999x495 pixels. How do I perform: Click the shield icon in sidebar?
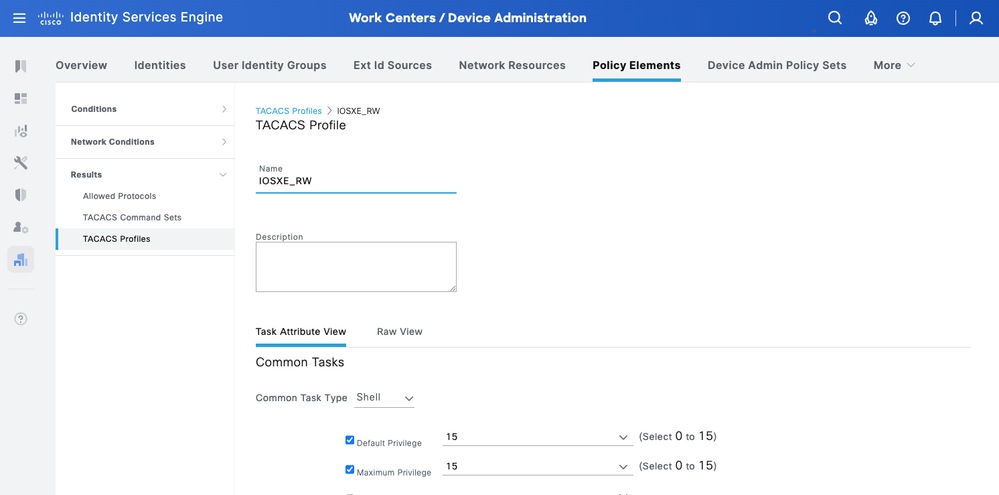click(x=21, y=195)
